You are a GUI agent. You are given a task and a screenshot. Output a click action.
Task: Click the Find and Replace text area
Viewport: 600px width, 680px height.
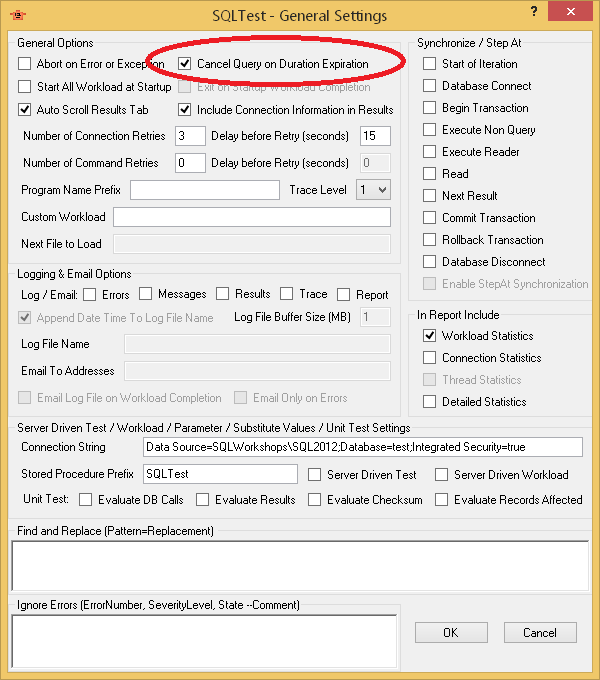tap(300, 566)
